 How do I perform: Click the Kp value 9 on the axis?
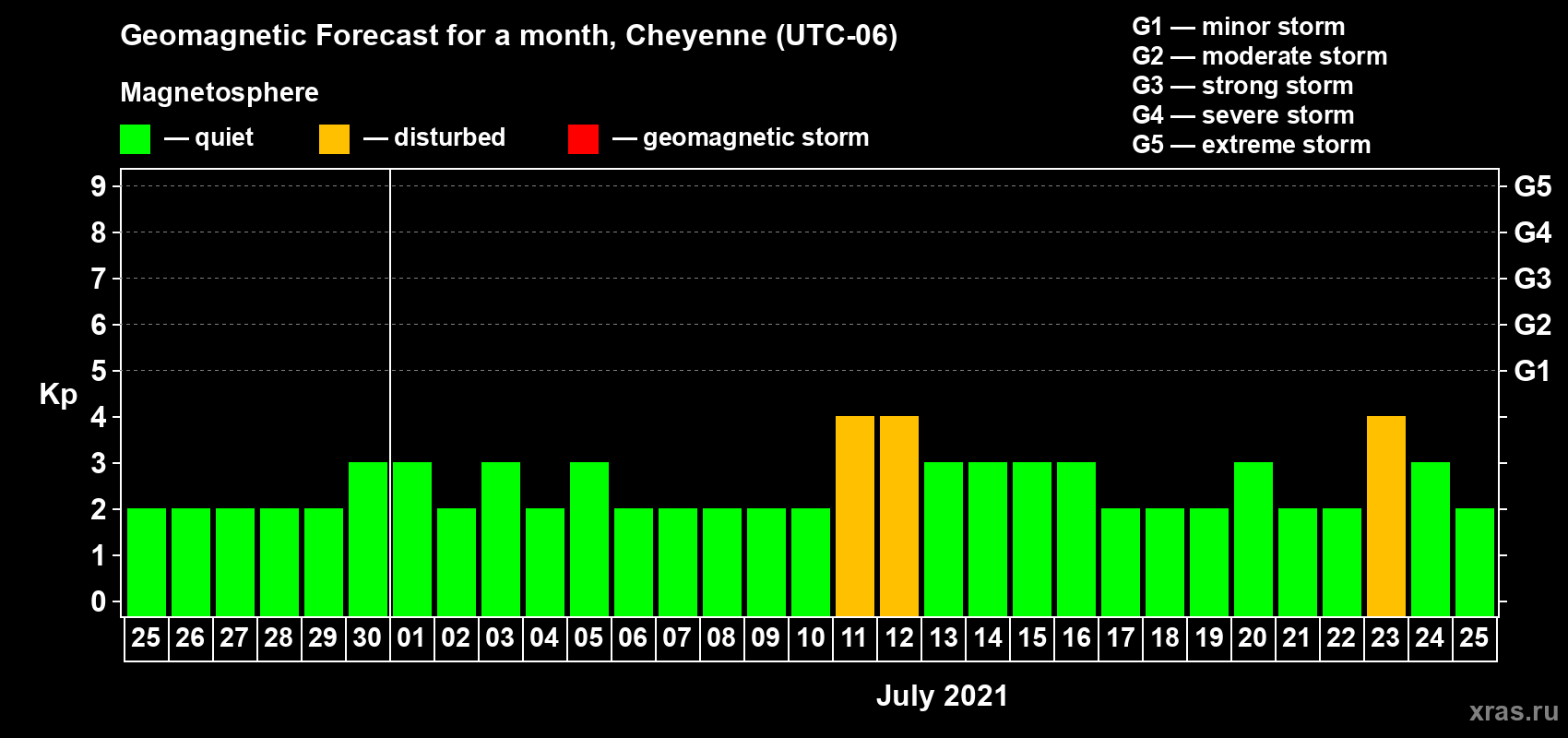pos(99,186)
